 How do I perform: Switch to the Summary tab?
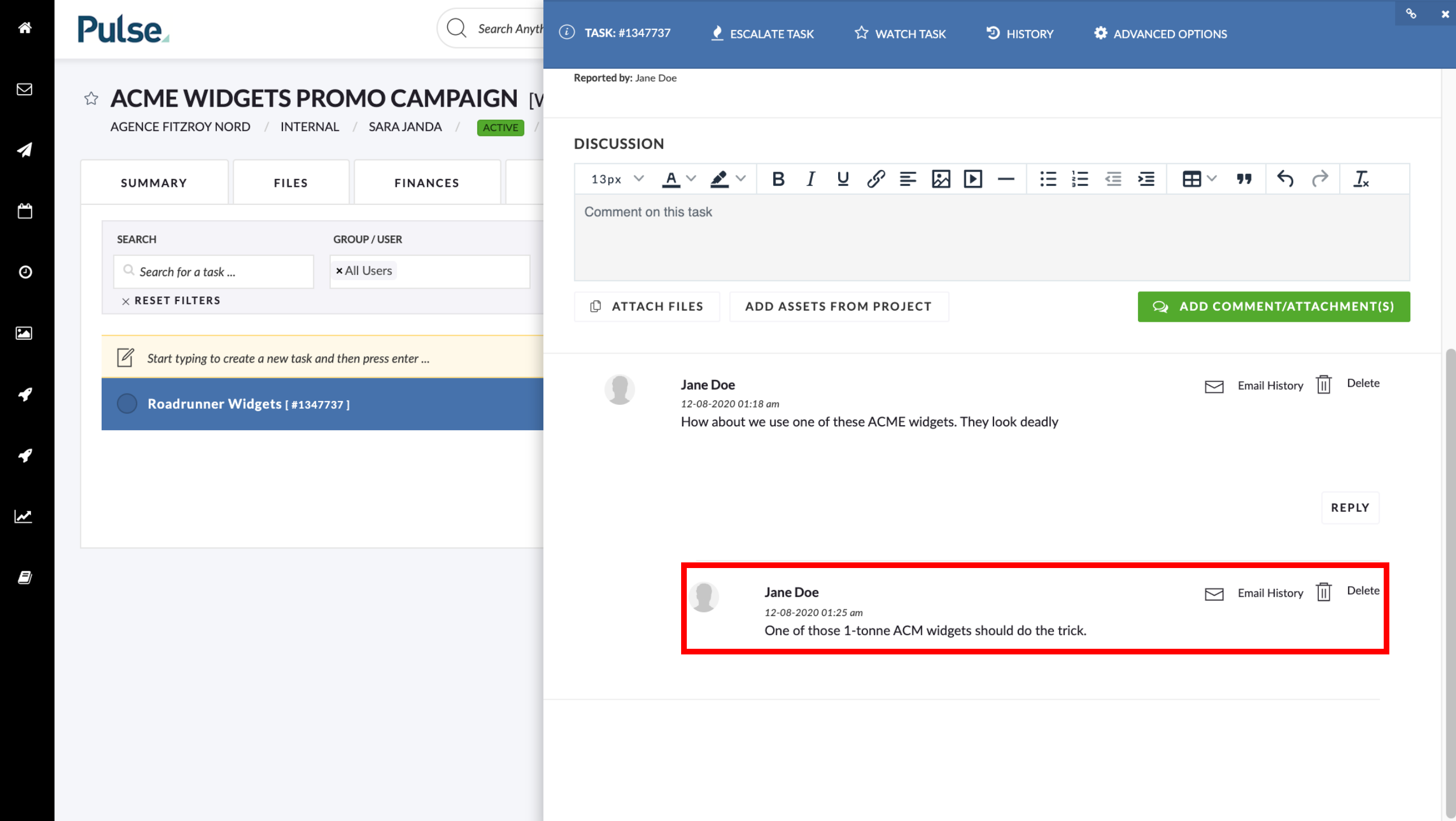(x=154, y=182)
